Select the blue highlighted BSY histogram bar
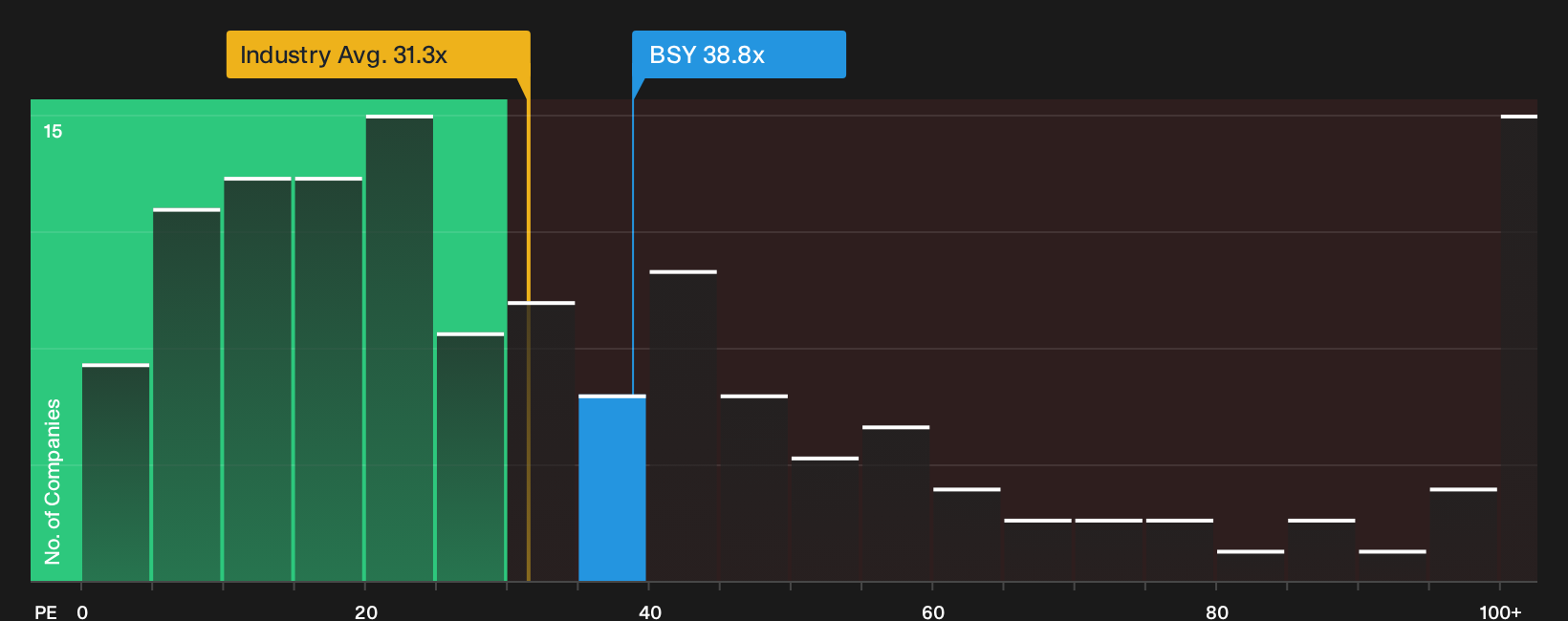Screen dimensions: 1568x621 (612, 487)
